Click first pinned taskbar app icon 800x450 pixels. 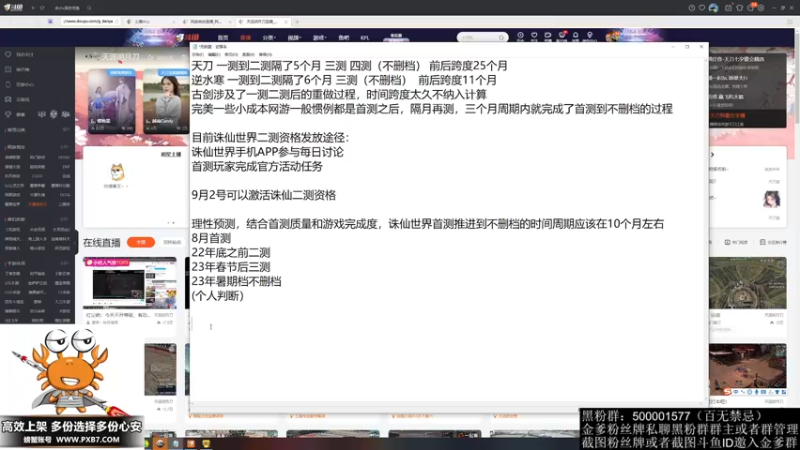click(x=160, y=444)
